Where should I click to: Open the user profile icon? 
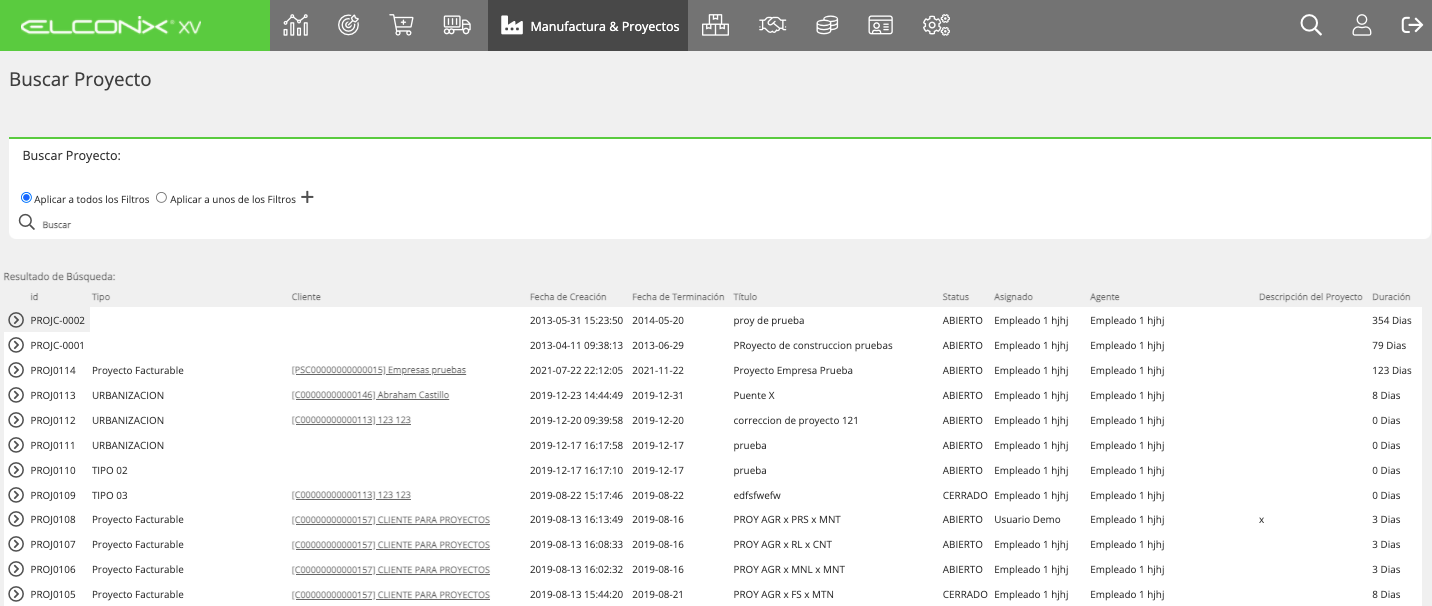[x=1361, y=25]
